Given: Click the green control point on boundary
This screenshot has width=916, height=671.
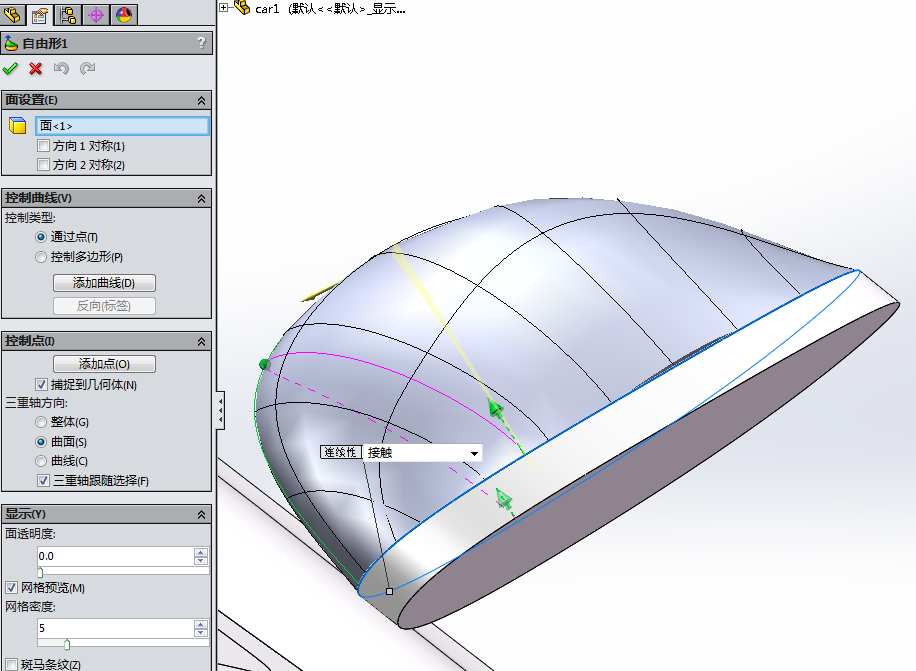Looking at the screenshot, I should [265, 364].
